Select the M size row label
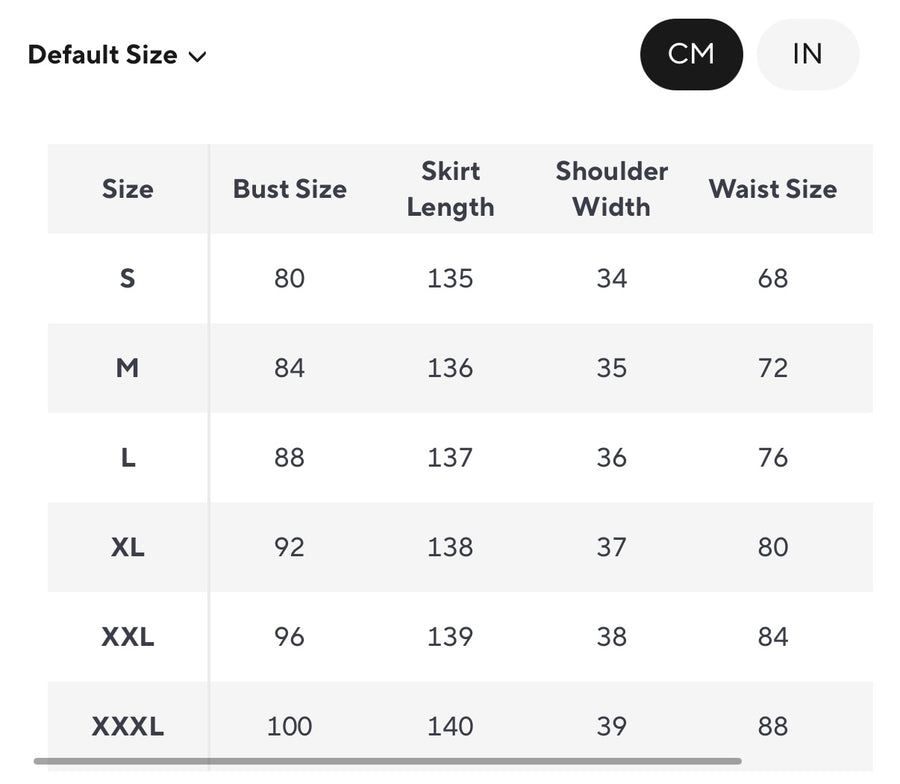This screenshot has height=784, width=900. coord(128,368)
